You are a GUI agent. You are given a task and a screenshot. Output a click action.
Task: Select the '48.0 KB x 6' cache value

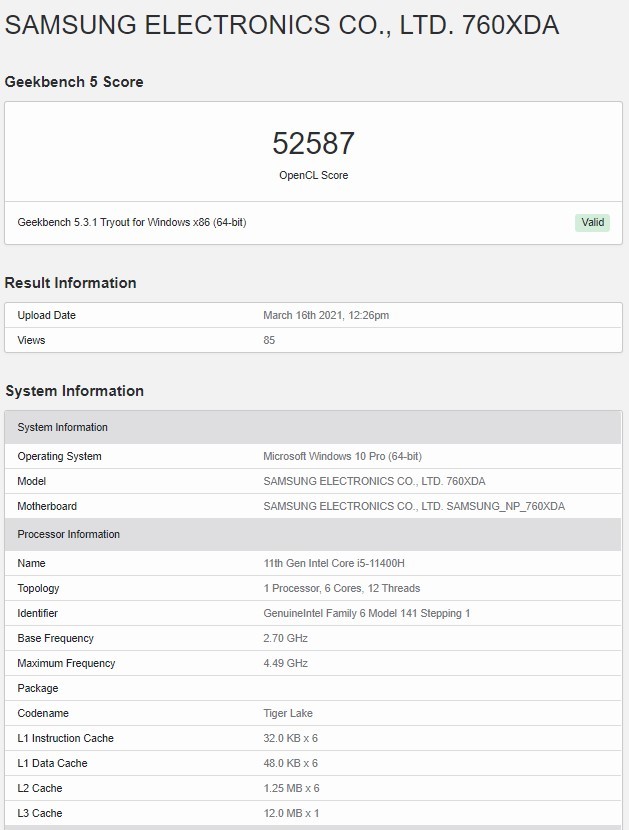pyautogui.click(x=291, y=763)
